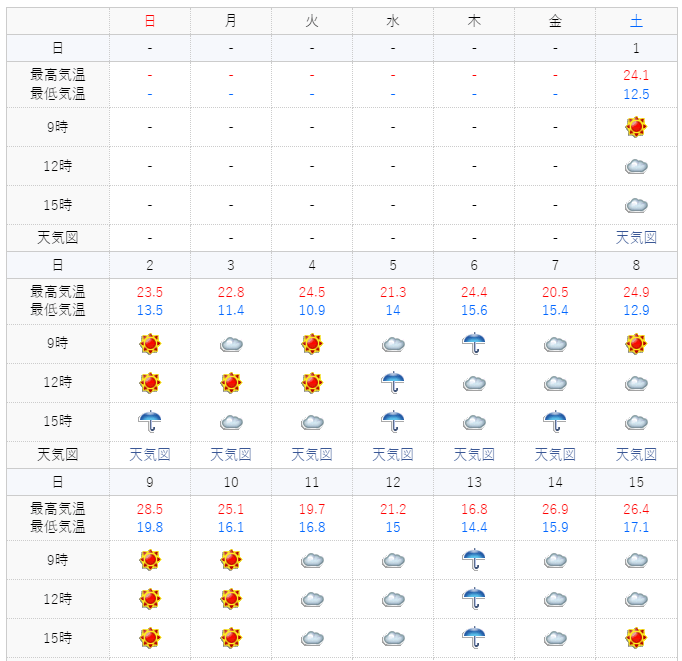Click the high temperature 20.5 for day 7
The width and height of the screenshot is (682, 661).
pos(555,292)
